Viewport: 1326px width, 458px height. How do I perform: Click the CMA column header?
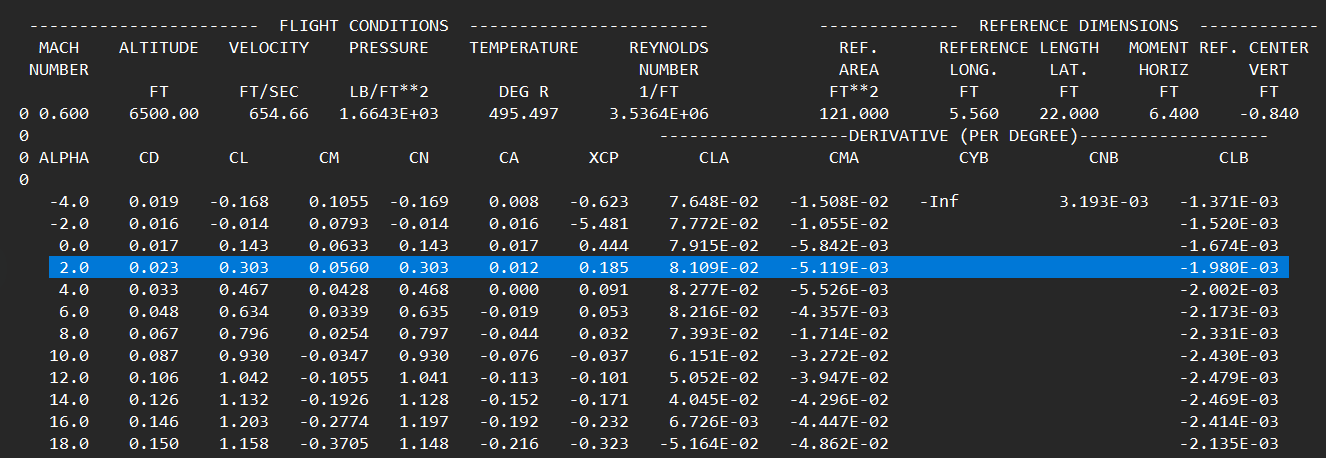coord(844,158)
